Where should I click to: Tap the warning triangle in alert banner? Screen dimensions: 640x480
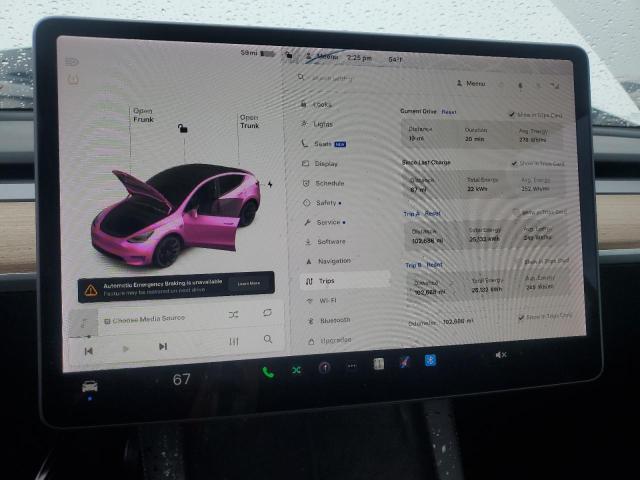click(x=91, y=290)
